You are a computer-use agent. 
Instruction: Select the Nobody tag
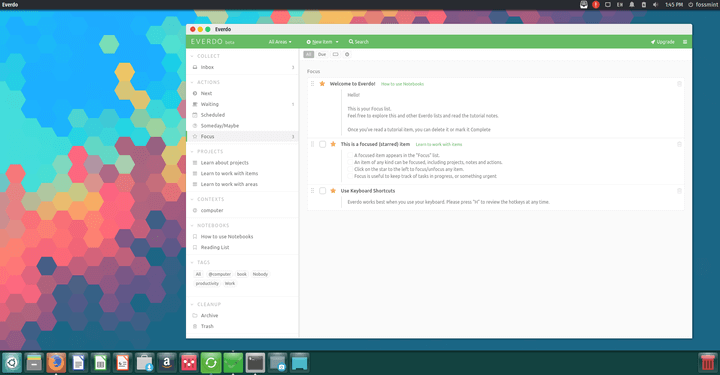pos(260,274)
